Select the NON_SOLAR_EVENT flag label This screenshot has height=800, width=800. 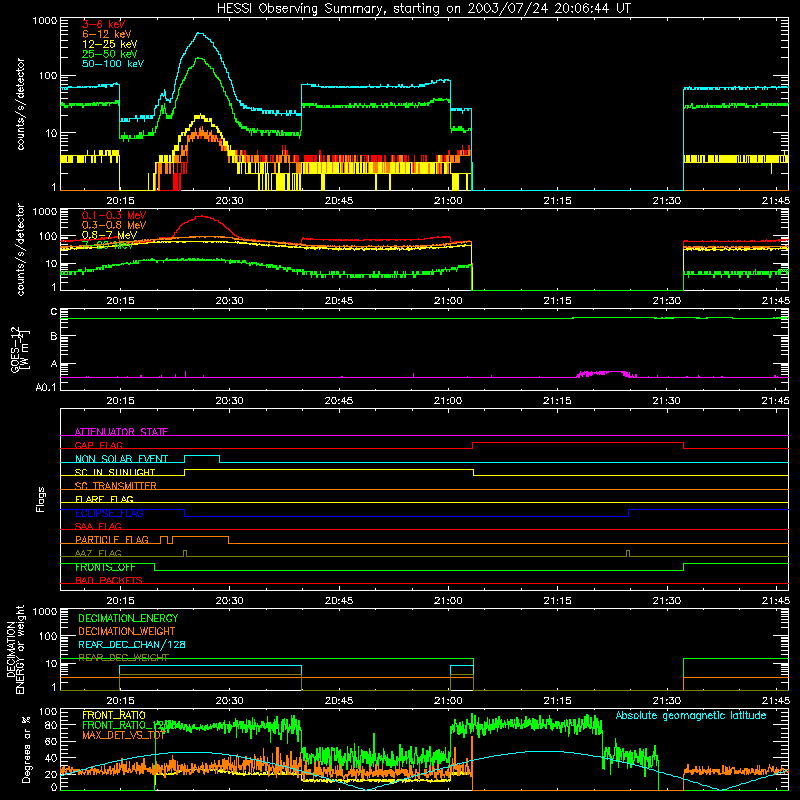(121, 459)
